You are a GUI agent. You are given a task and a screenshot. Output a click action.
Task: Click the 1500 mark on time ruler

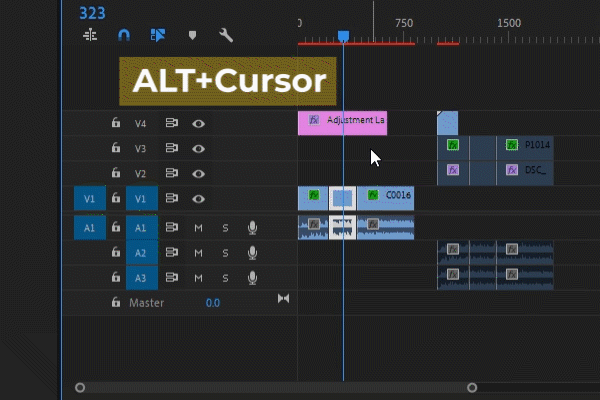point(509,23)
